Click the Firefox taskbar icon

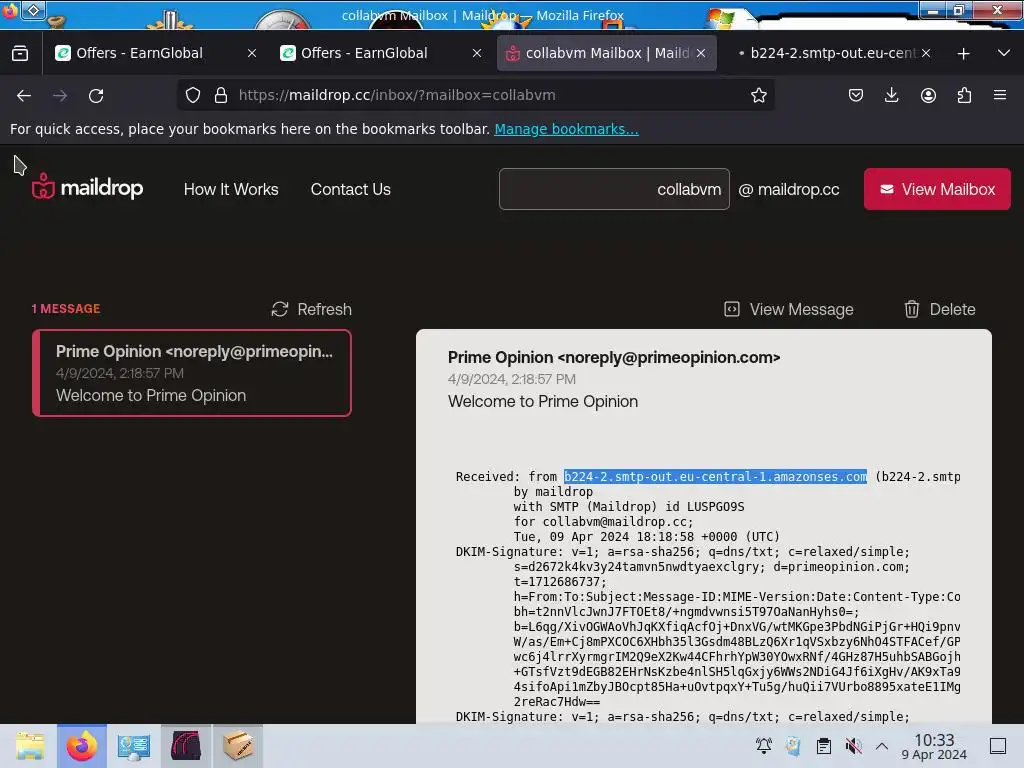point(82,746)
